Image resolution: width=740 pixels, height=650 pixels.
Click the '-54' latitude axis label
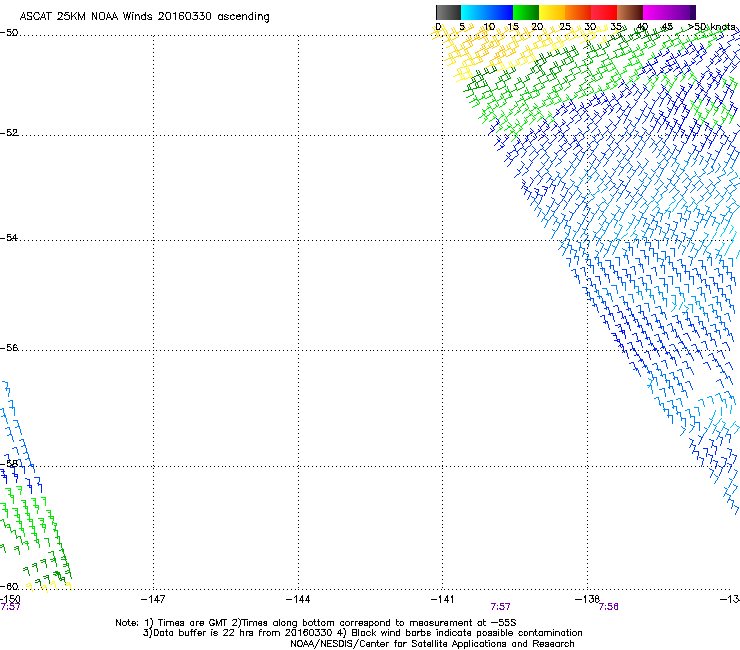point(9,237)
